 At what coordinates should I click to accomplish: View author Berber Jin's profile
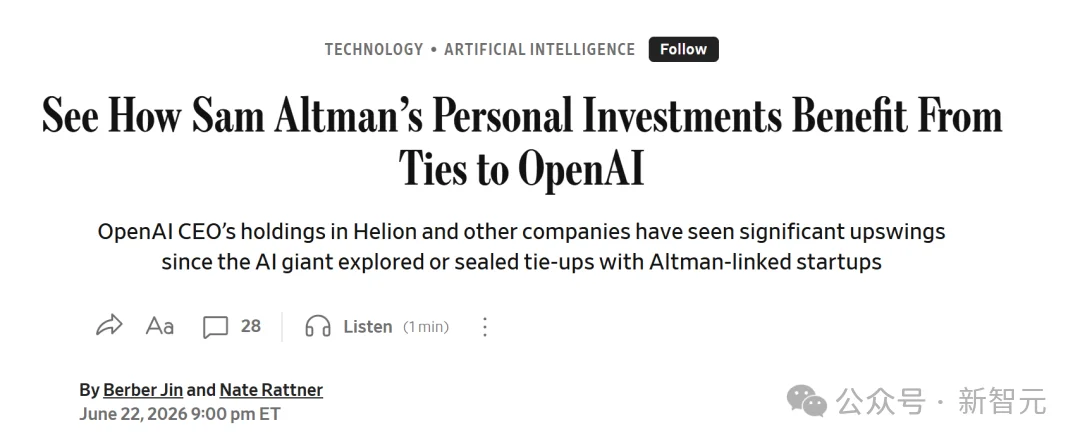[x=143, y=390]
